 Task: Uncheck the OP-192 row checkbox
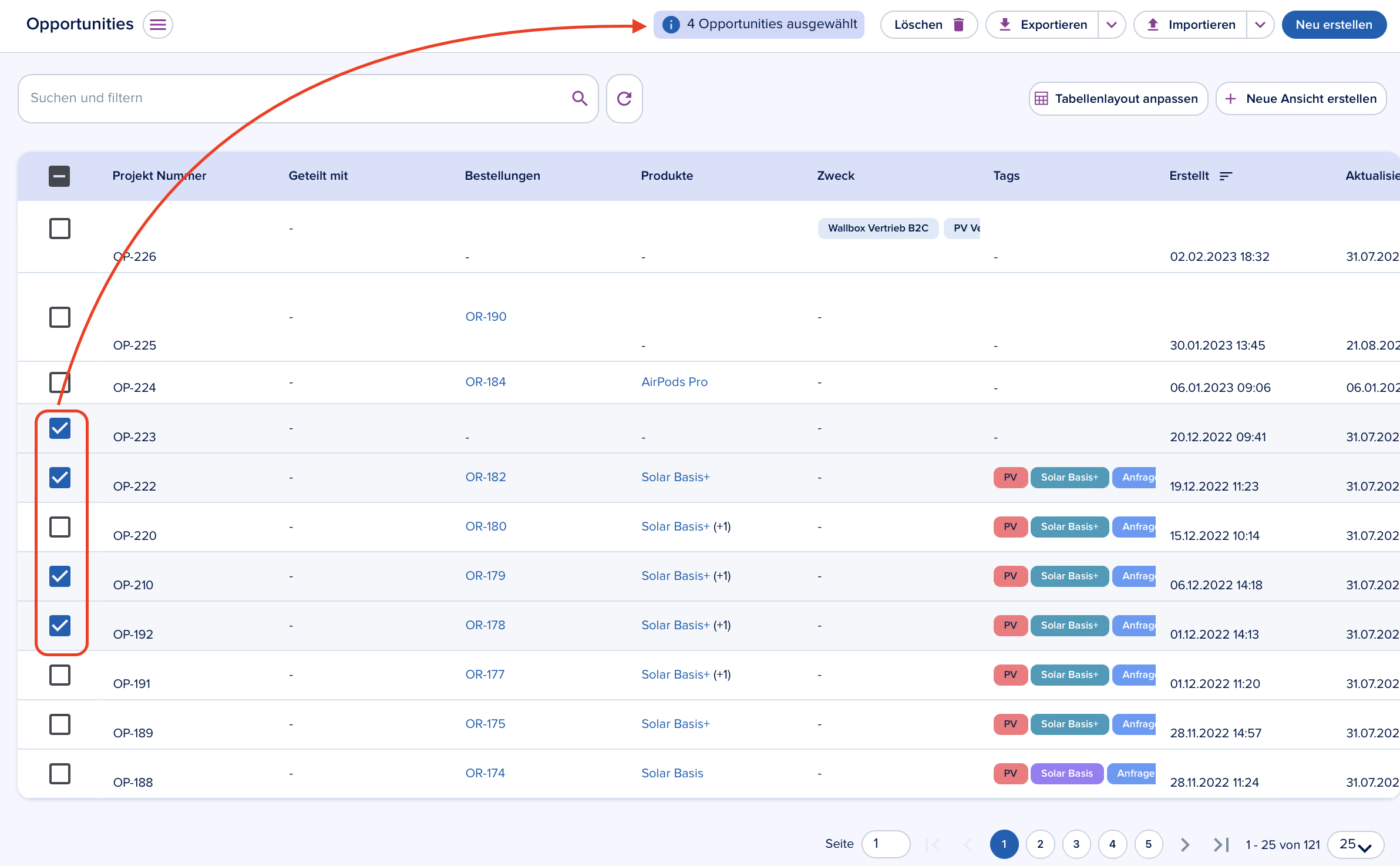pyautogui.click(x=59, y=625)
